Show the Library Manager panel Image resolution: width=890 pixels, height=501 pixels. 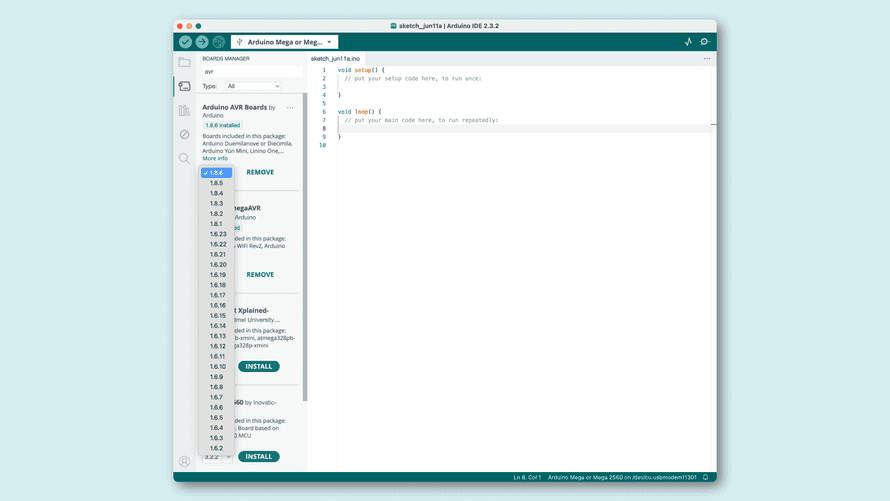tap(184, 111)
